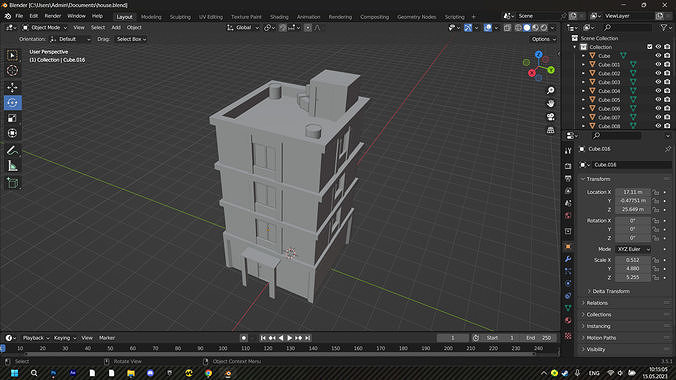Image resolution: width=676 pixels, height=380 pixels.
Task: Open the Playback menu in timeline
Action: (36, 338)
